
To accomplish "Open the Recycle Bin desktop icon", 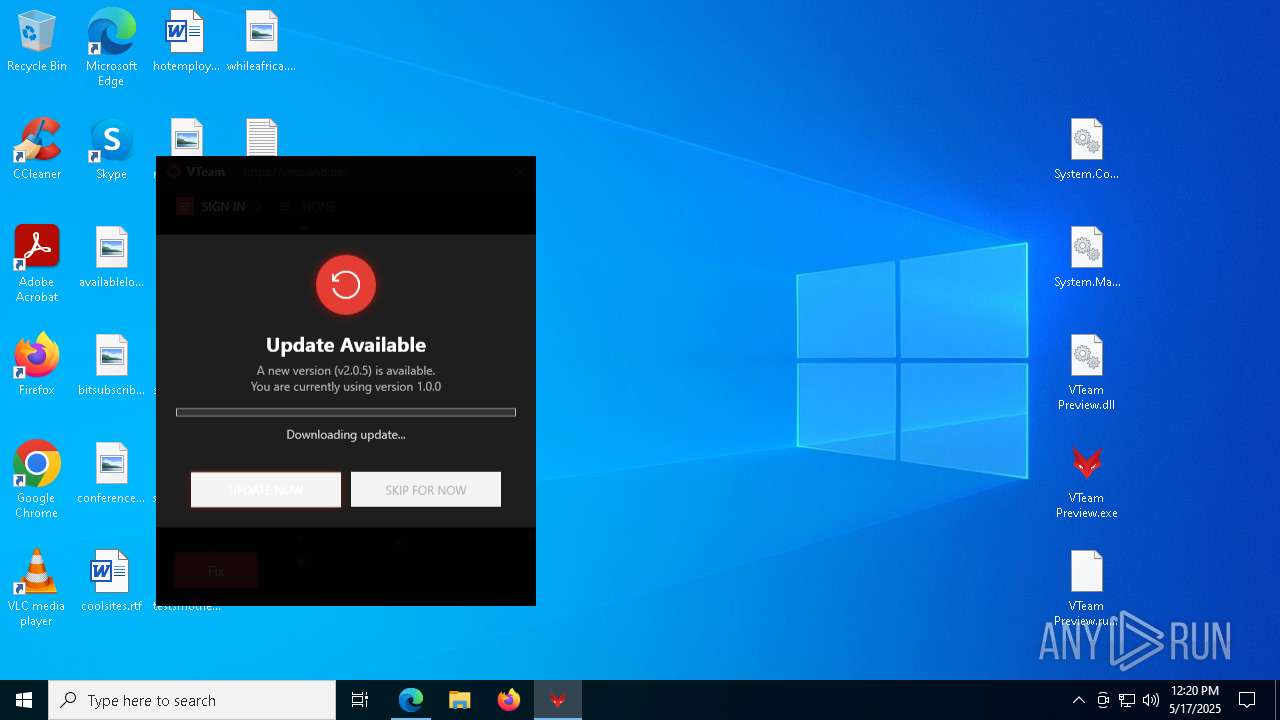I will pyautogui.click(x=37, y=42).
